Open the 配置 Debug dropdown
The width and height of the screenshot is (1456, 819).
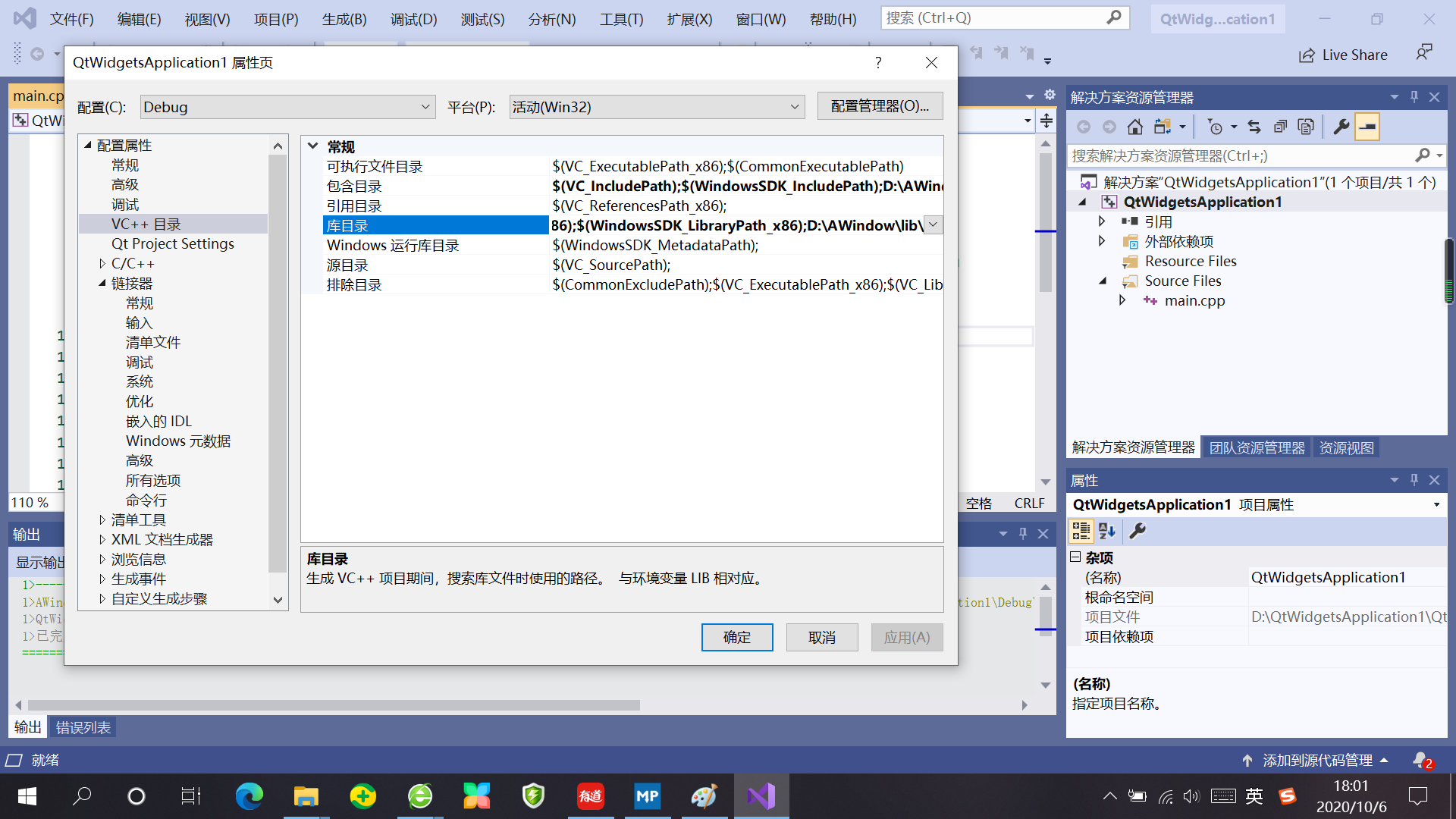(x=287, y=107)
